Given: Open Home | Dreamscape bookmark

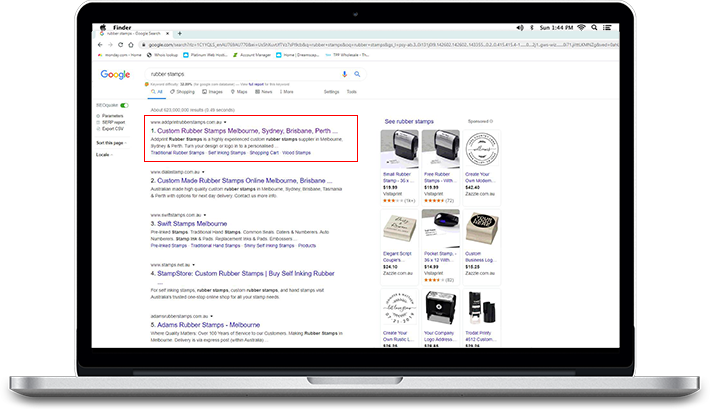Looking at the screenshot, I should point(297,55).
